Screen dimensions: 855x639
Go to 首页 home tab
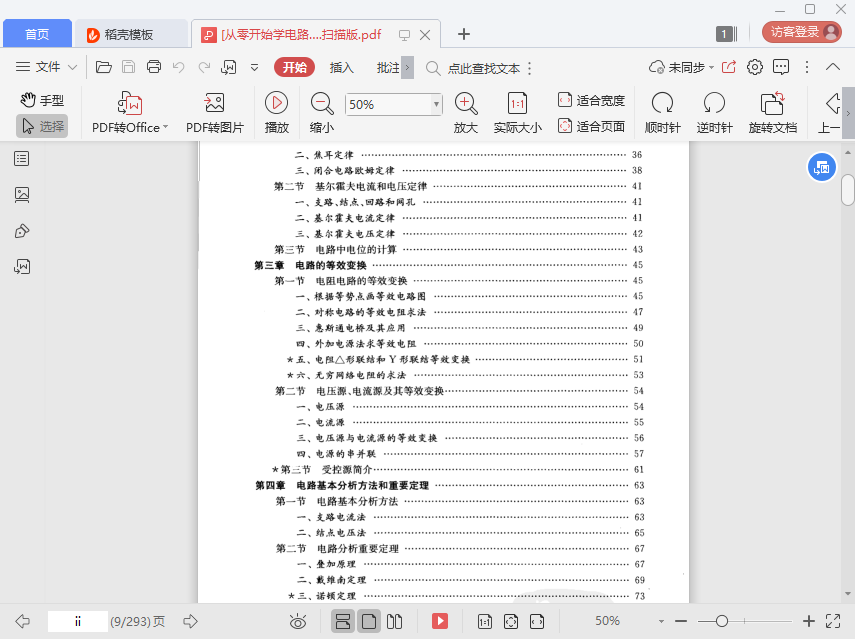click(x=37, y=34)
